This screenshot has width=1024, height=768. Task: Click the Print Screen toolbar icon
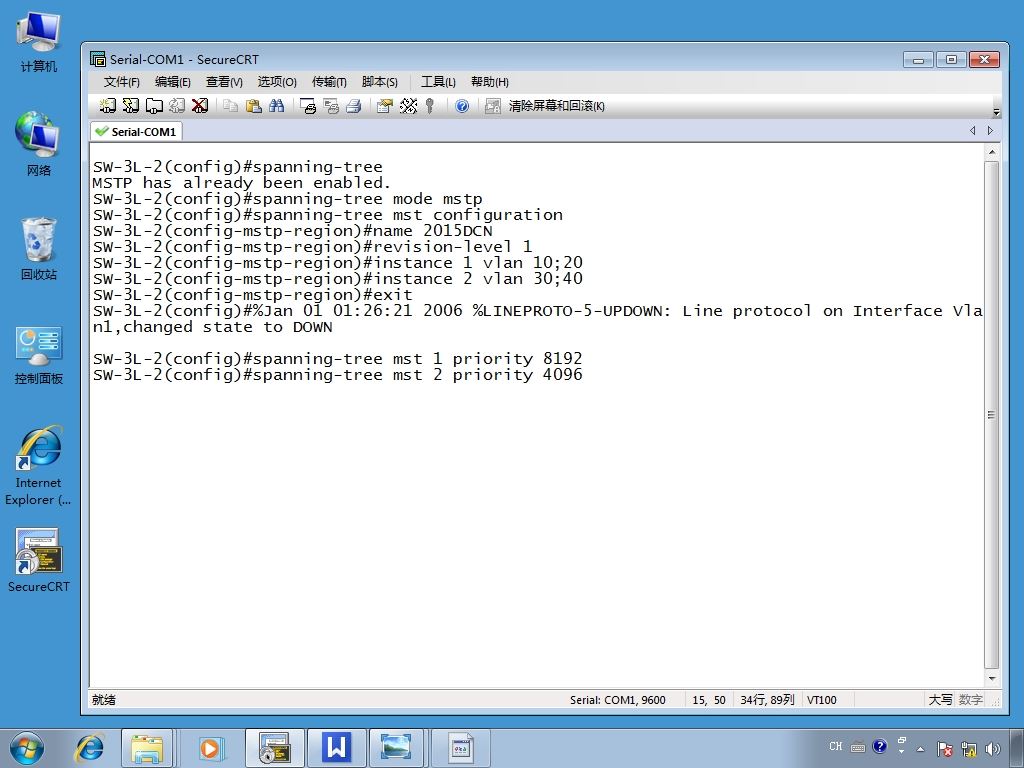[308, 106]
